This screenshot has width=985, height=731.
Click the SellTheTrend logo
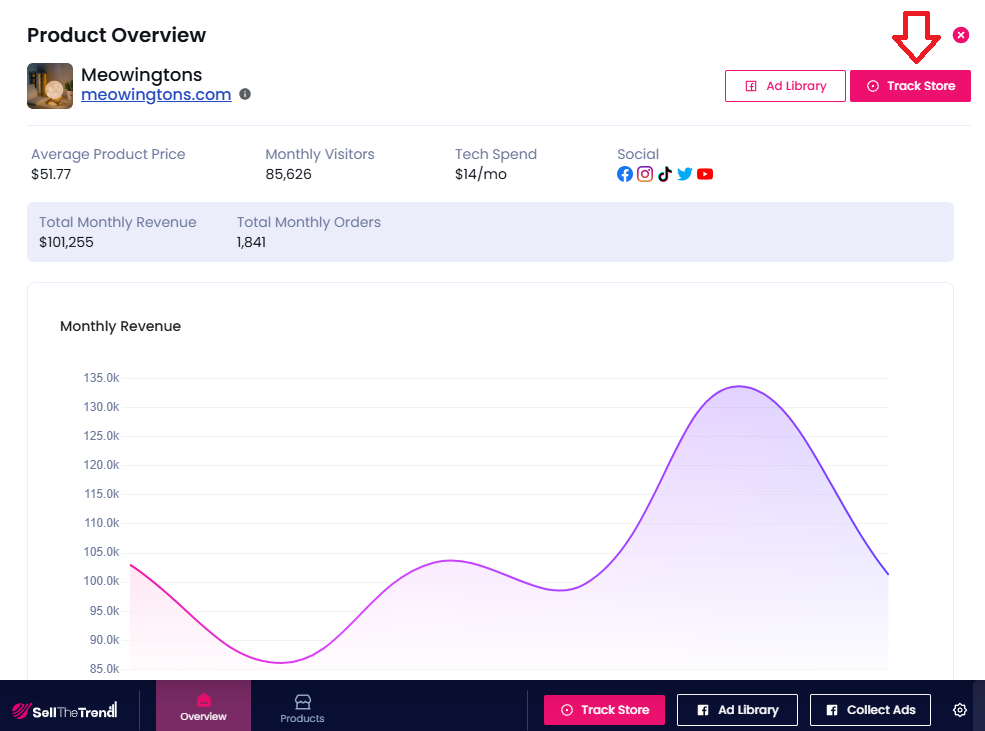(x=65, y=710)
